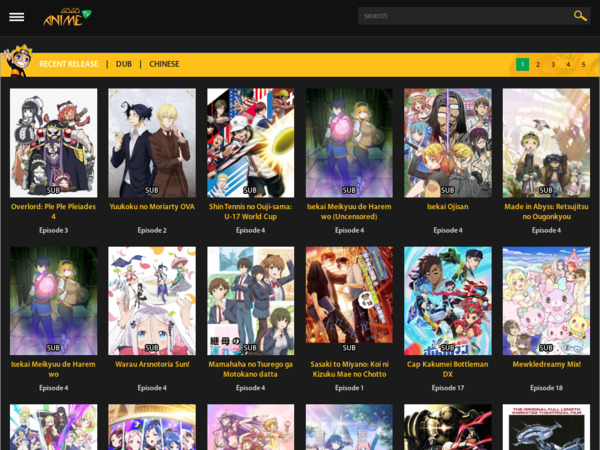Click Made in Abyss: Retsujitsu title
Image resolution: width=600 pixels, height=450 pixels.
coord(546,212)
